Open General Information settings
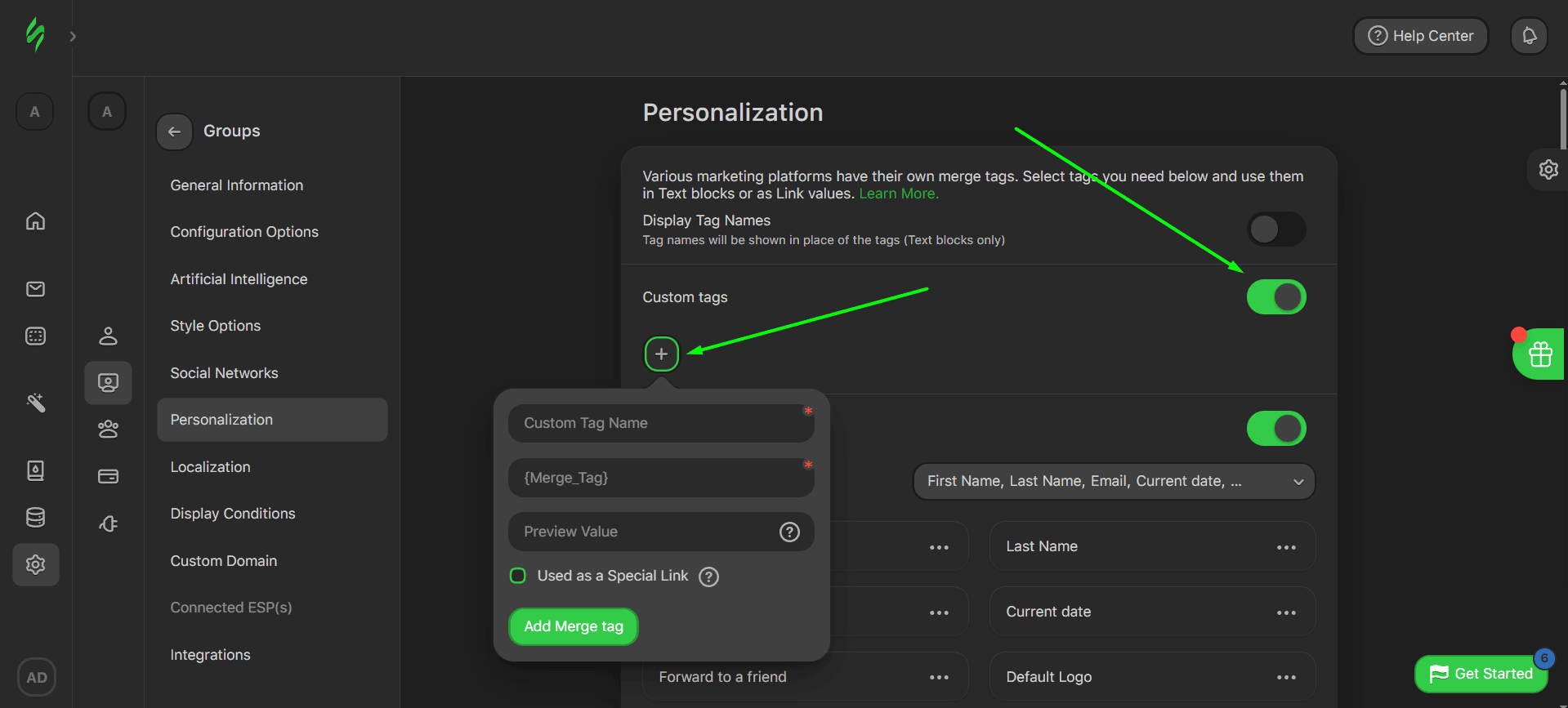 tap(272, 185)
